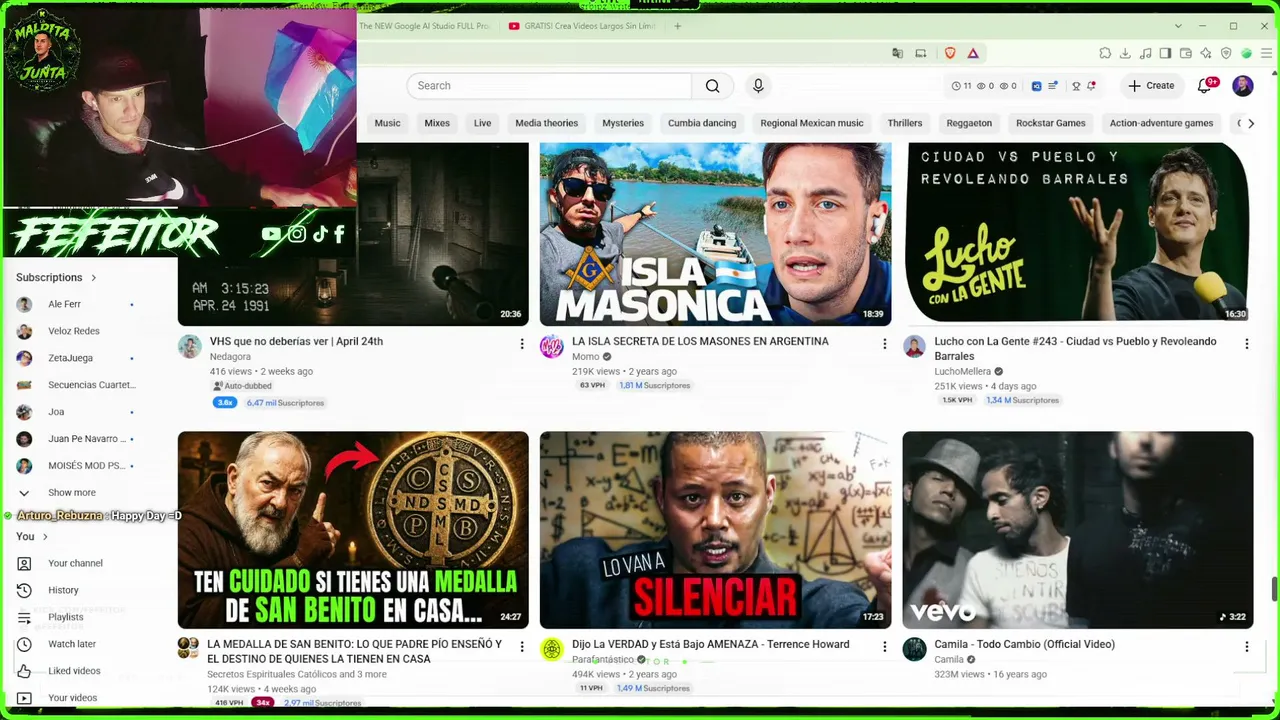Expand the Subscriptions section chevron
1280x720 pixels.
tap(94, 277)
